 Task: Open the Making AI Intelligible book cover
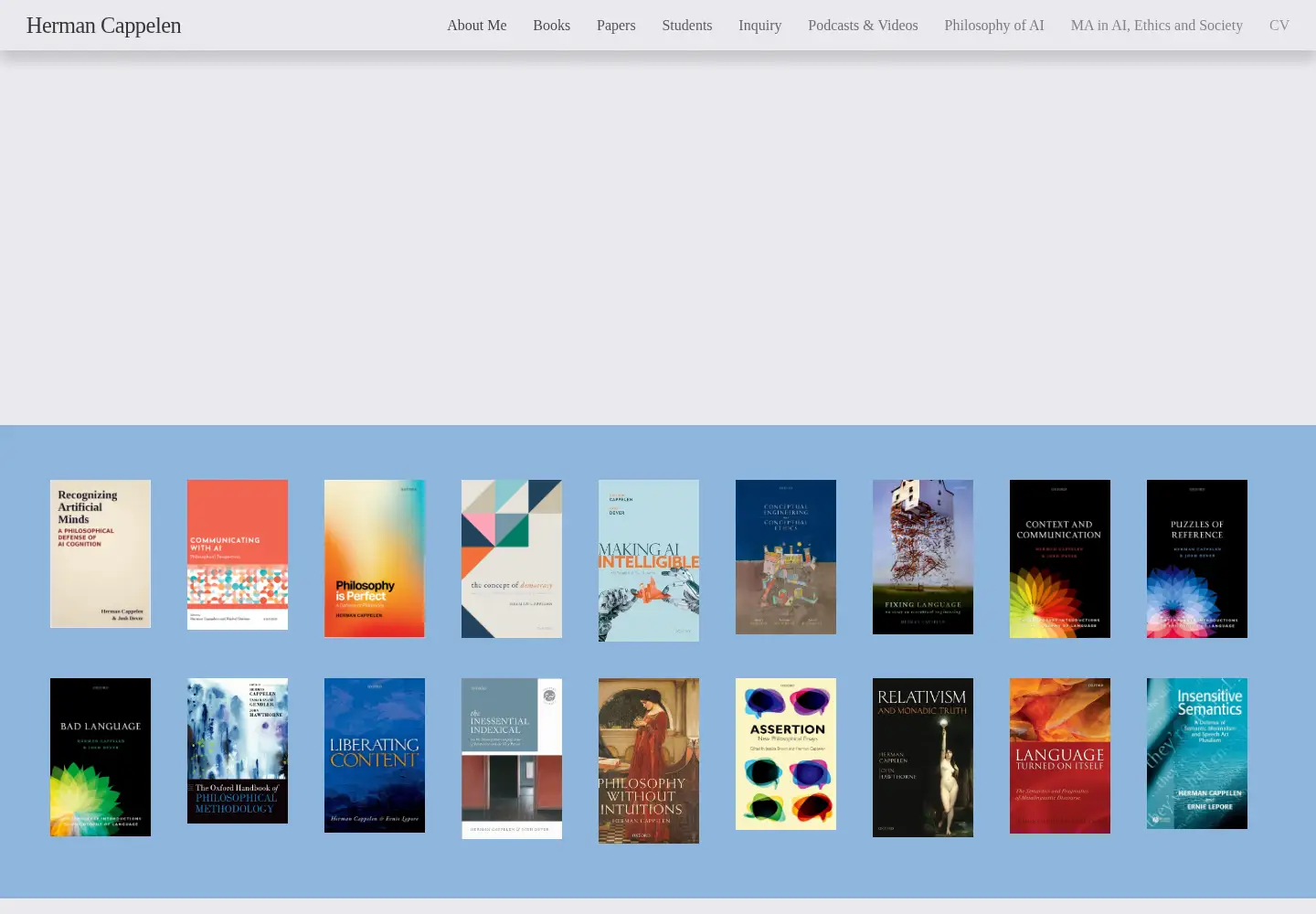click(x=649, y=560)
